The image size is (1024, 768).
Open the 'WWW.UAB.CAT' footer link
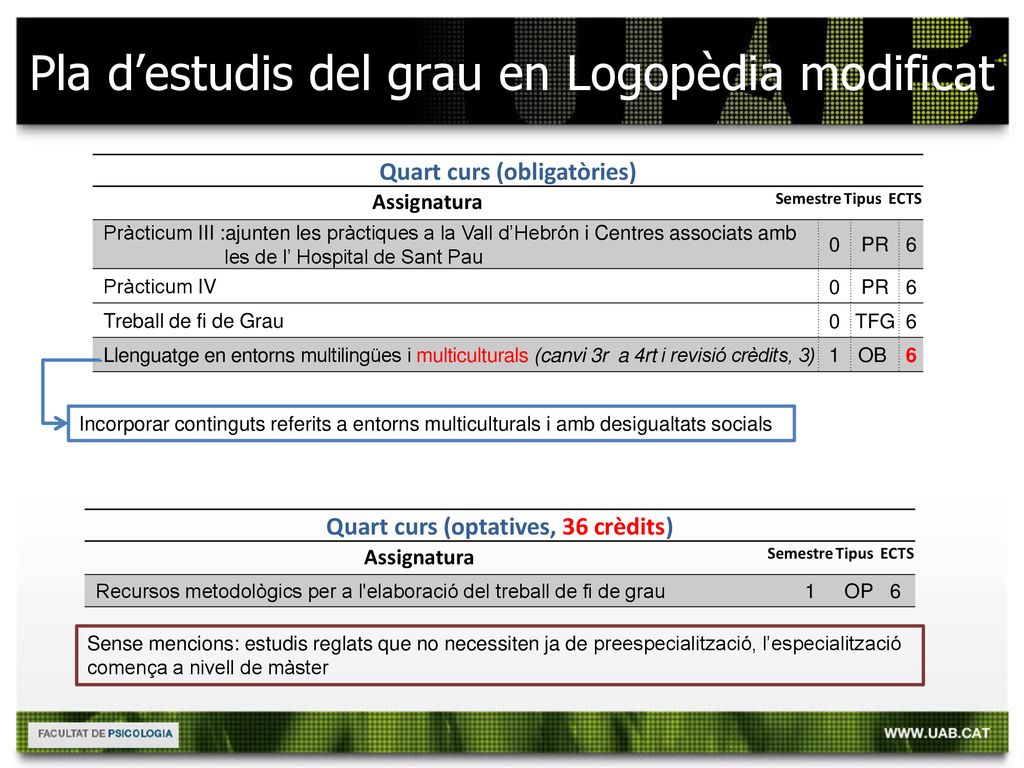pos(937,733)
